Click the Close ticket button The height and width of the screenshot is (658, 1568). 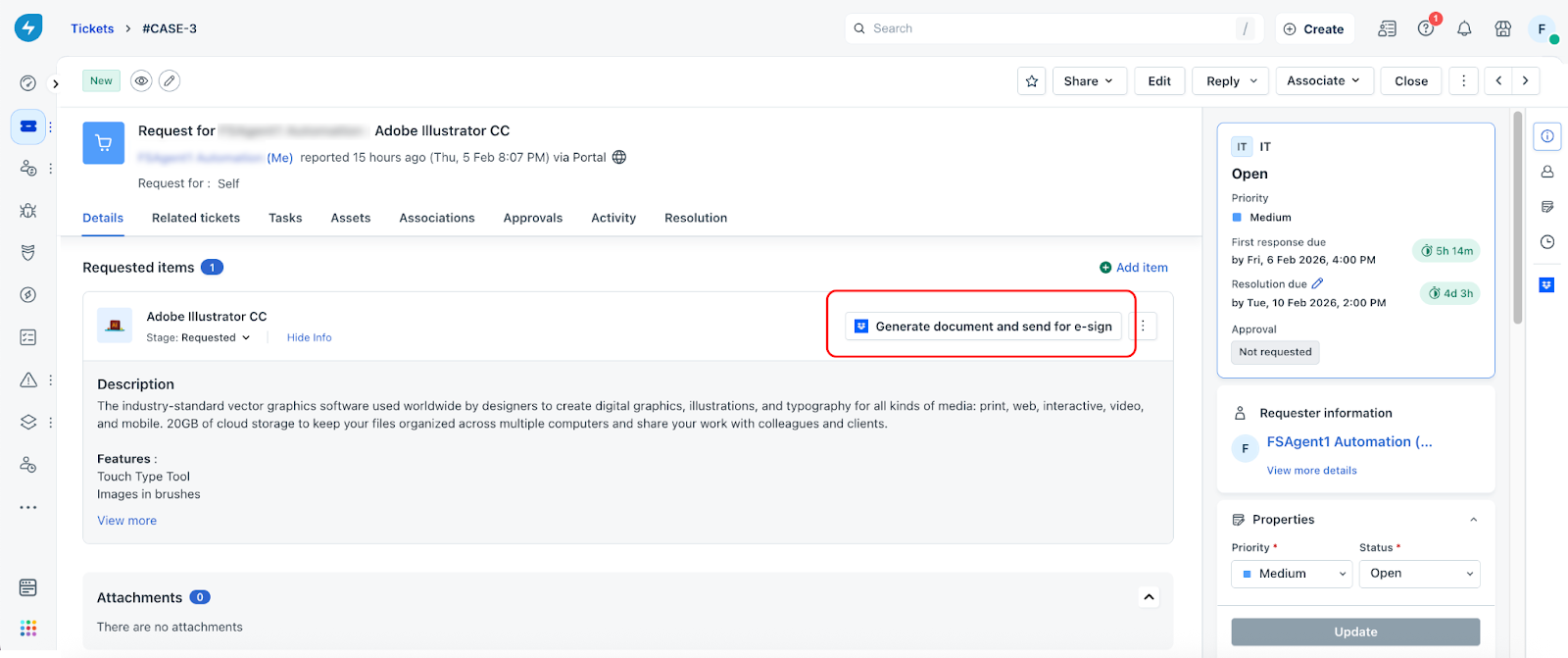coord(1411,81)
